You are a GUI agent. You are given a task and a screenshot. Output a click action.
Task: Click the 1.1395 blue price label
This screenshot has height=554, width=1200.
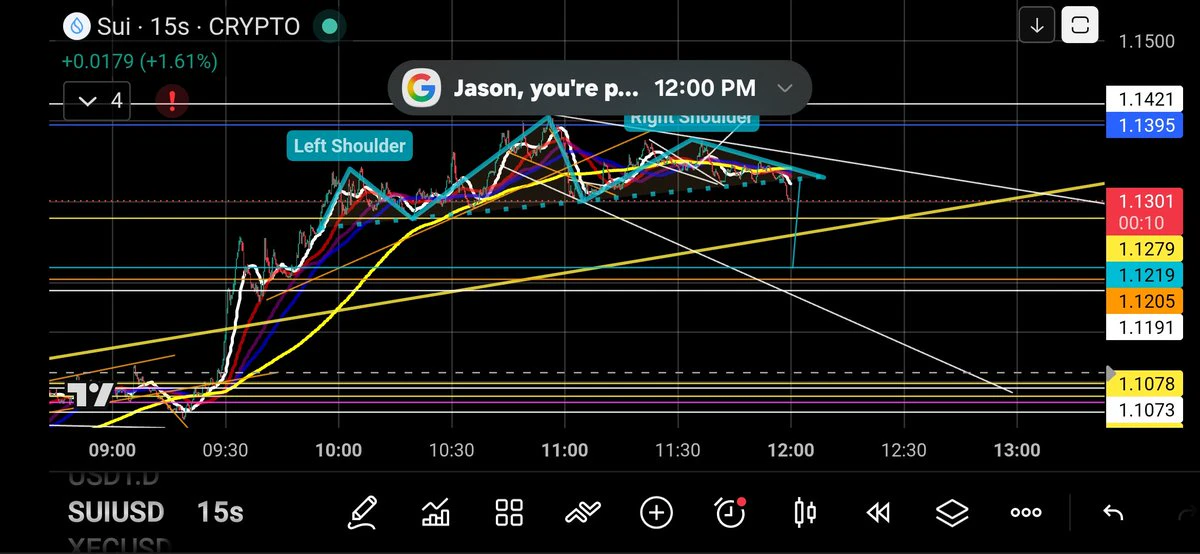[1146, 125]
